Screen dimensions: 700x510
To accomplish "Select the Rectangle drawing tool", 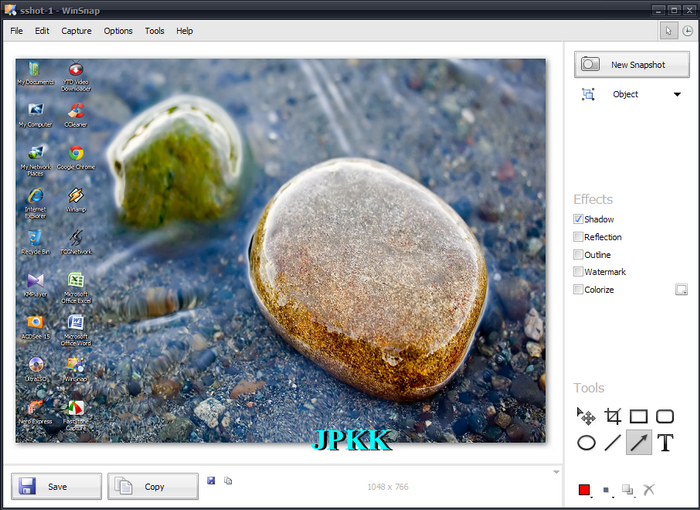I will (638, 416).
